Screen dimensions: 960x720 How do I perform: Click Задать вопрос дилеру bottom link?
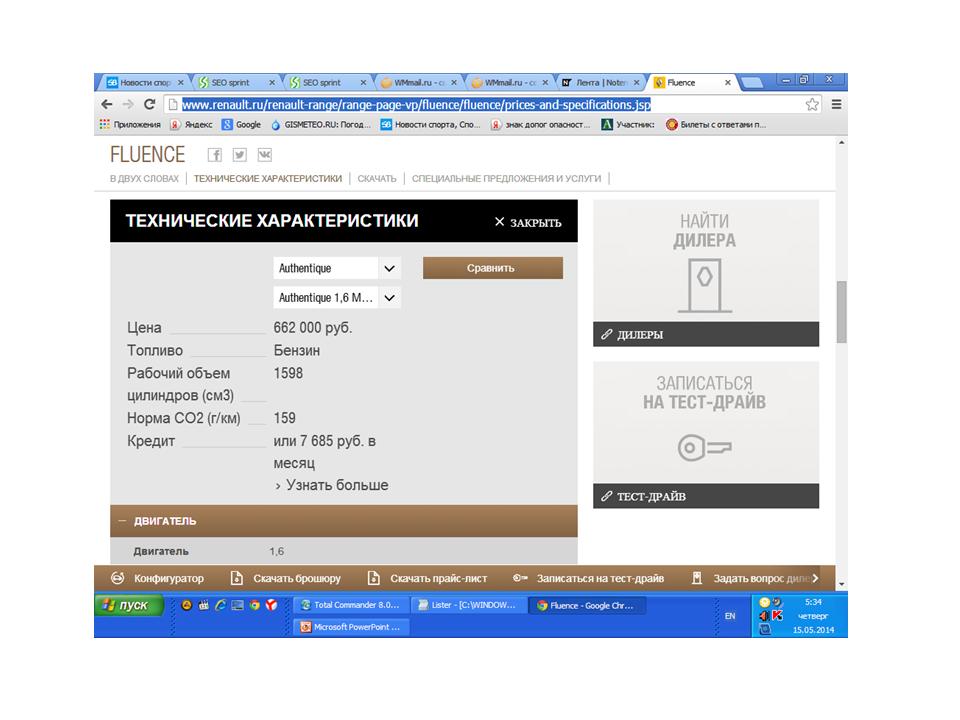pos(751,578)
